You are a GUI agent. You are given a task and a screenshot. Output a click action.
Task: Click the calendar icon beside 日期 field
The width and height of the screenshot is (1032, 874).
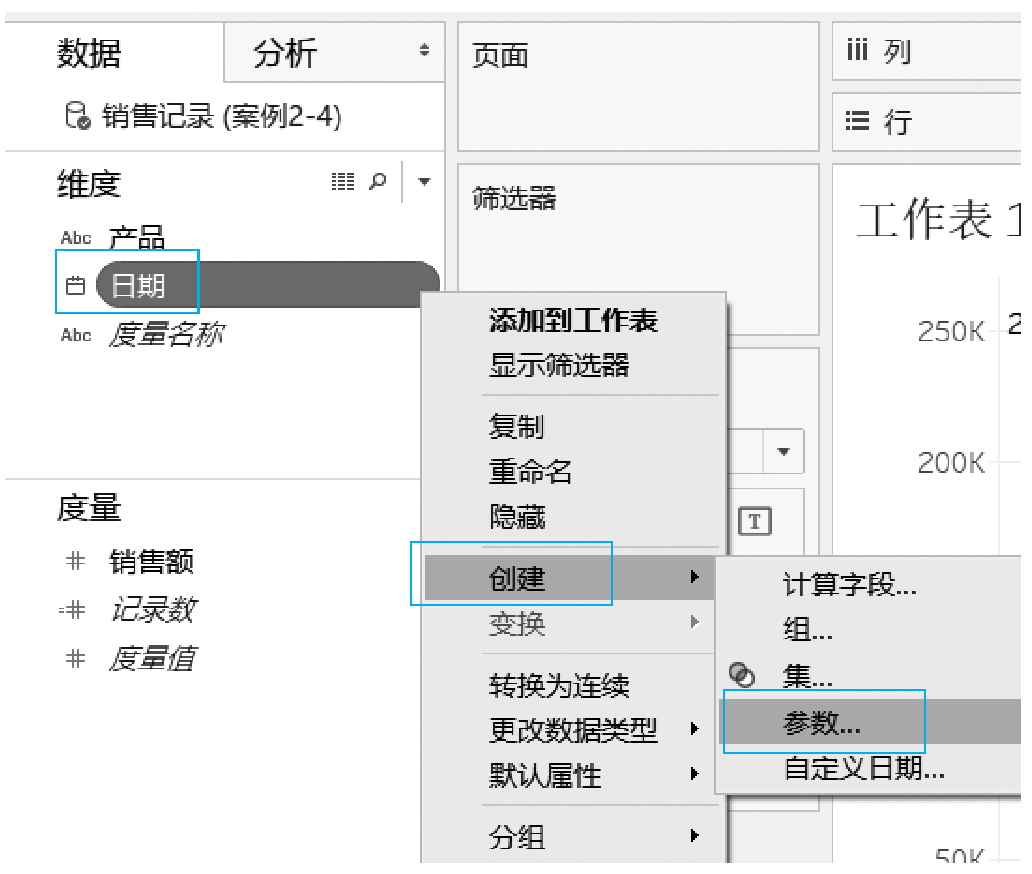[75, 286]
